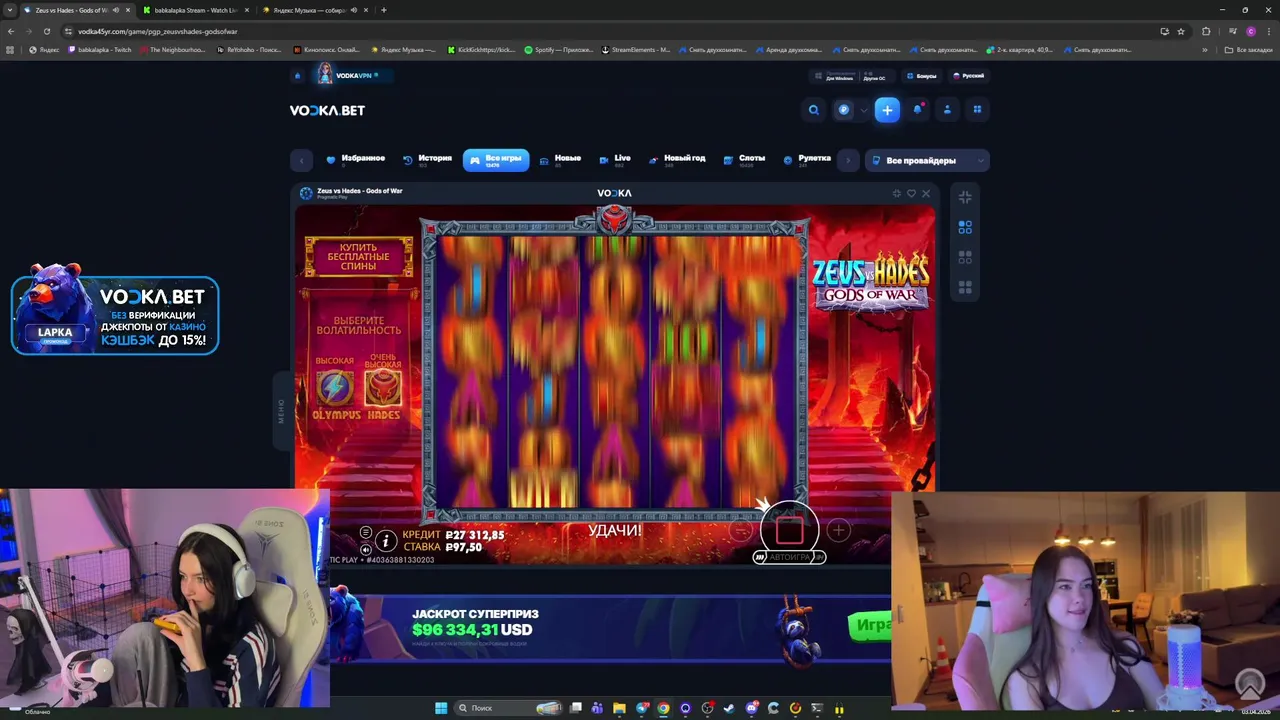This screenshot has width=1280, height=720.
Task: Expand the browser tab search chevron
Action: [10, 10]
